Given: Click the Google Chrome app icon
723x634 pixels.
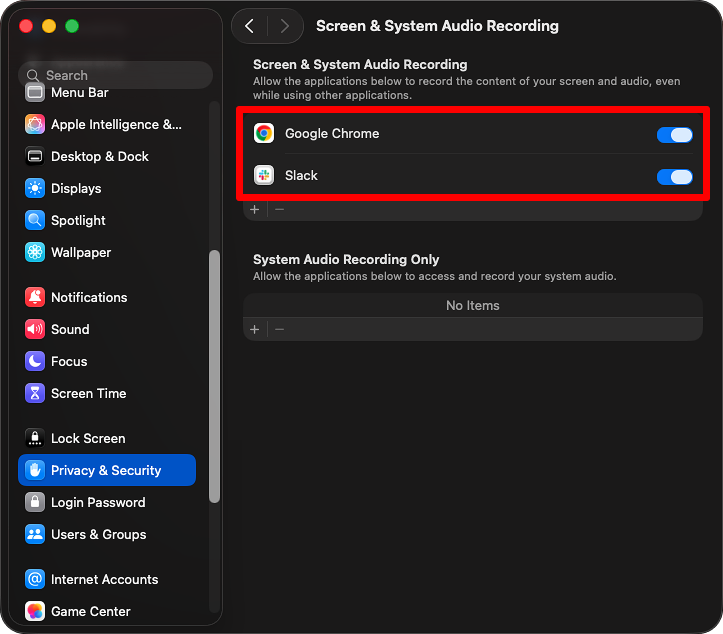Looking at the screenshot, I should point(264,133).
